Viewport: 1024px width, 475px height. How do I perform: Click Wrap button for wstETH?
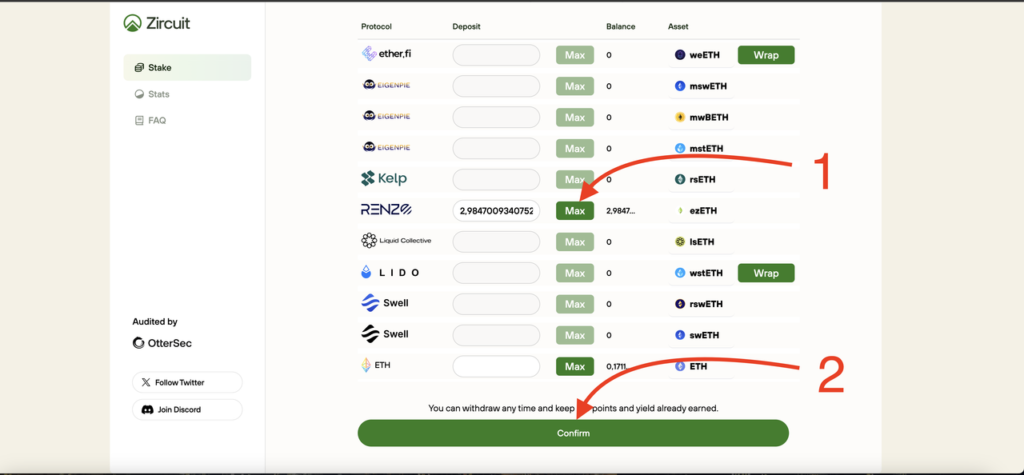(x=766, y=273)
